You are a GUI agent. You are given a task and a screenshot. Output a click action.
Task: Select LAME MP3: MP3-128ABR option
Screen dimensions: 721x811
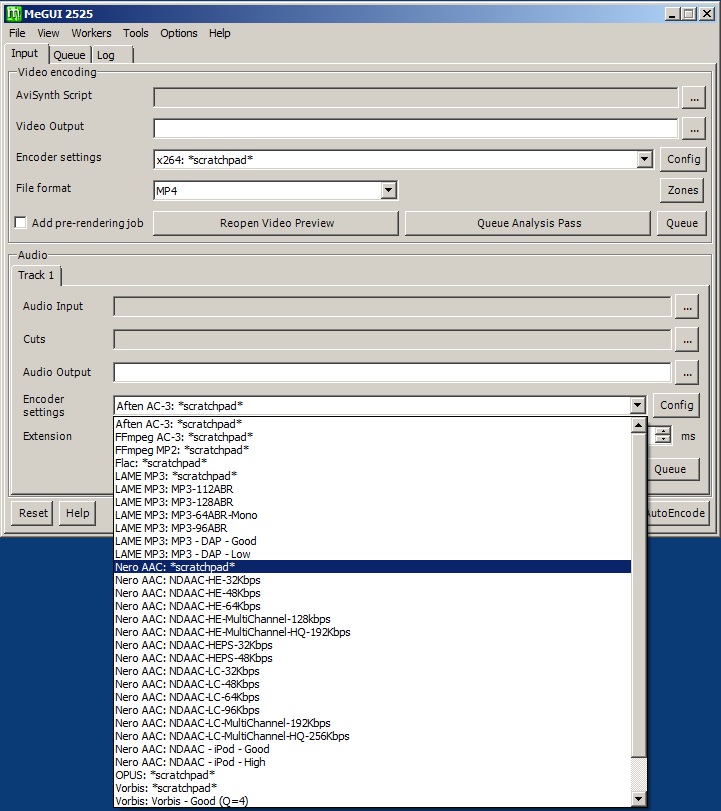coord(372,502)
